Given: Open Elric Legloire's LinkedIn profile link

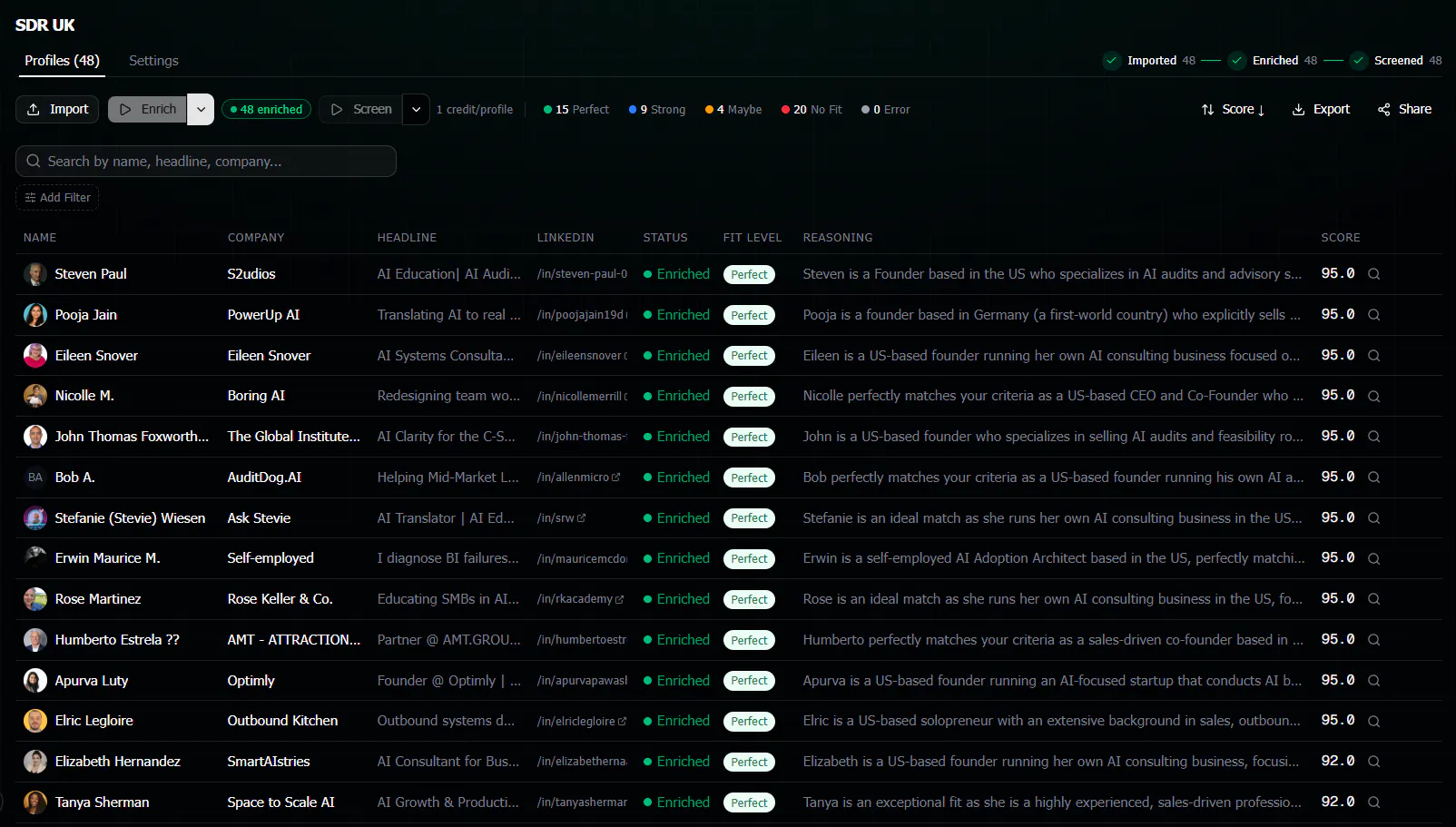Looking at the screenshot, I should coord(581,721).
